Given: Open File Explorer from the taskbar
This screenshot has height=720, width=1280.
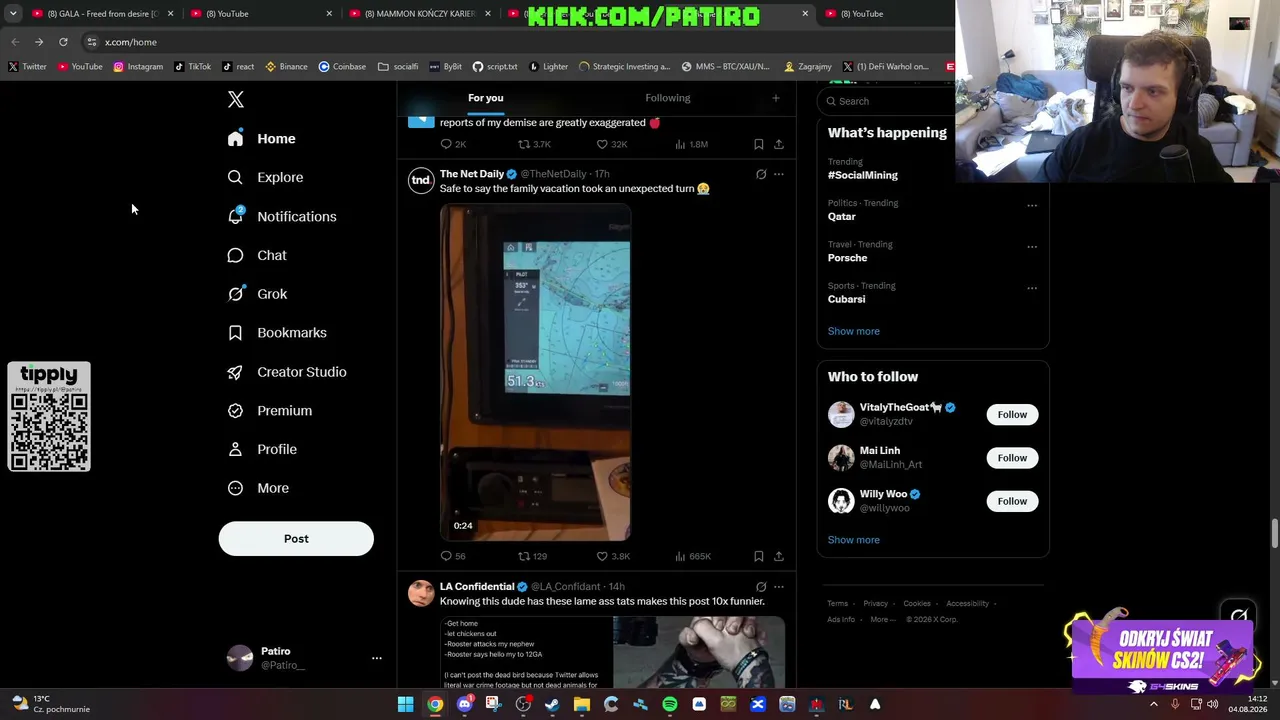Looking at the screenshot, I should (x=582, y=704).
